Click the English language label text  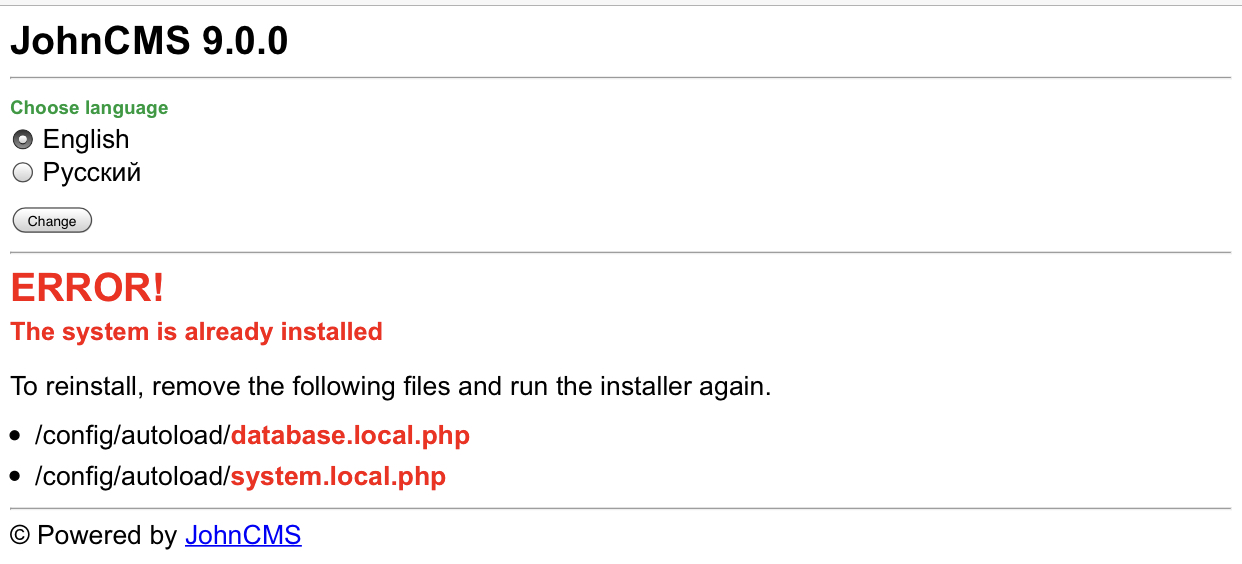click(x=86, y=139)
